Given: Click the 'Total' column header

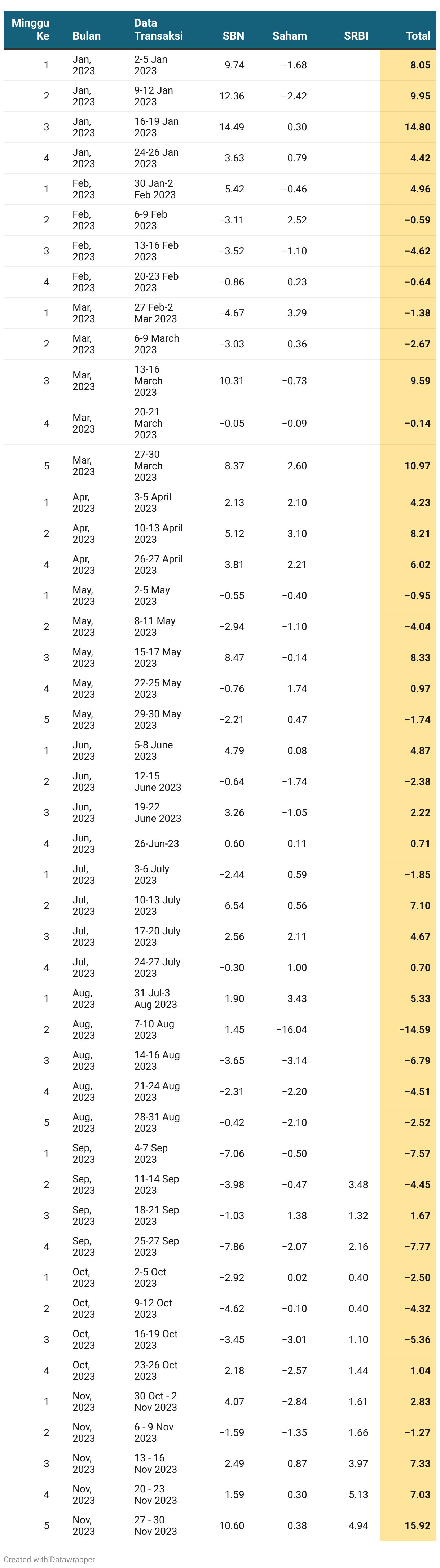Looking at the screenshot, I should 418,36.
